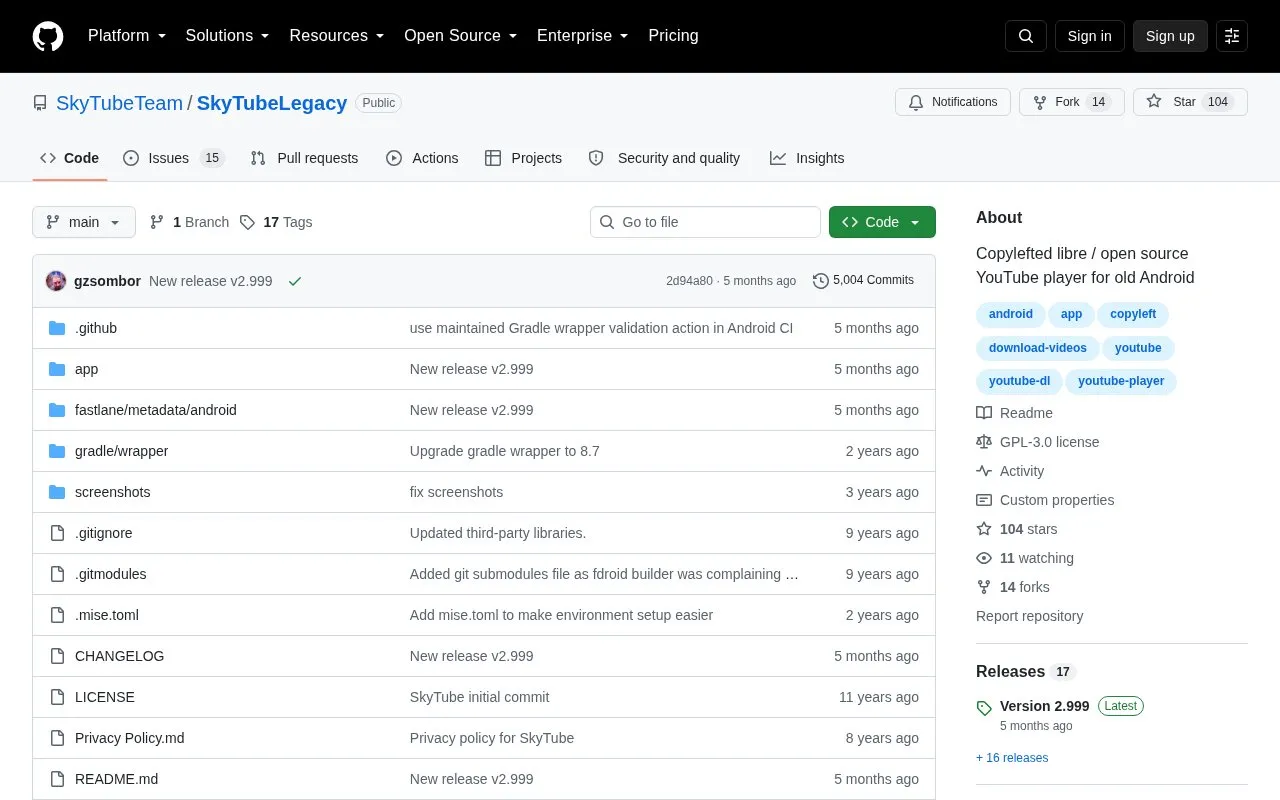Select the Insights tab

coord(807,158)
